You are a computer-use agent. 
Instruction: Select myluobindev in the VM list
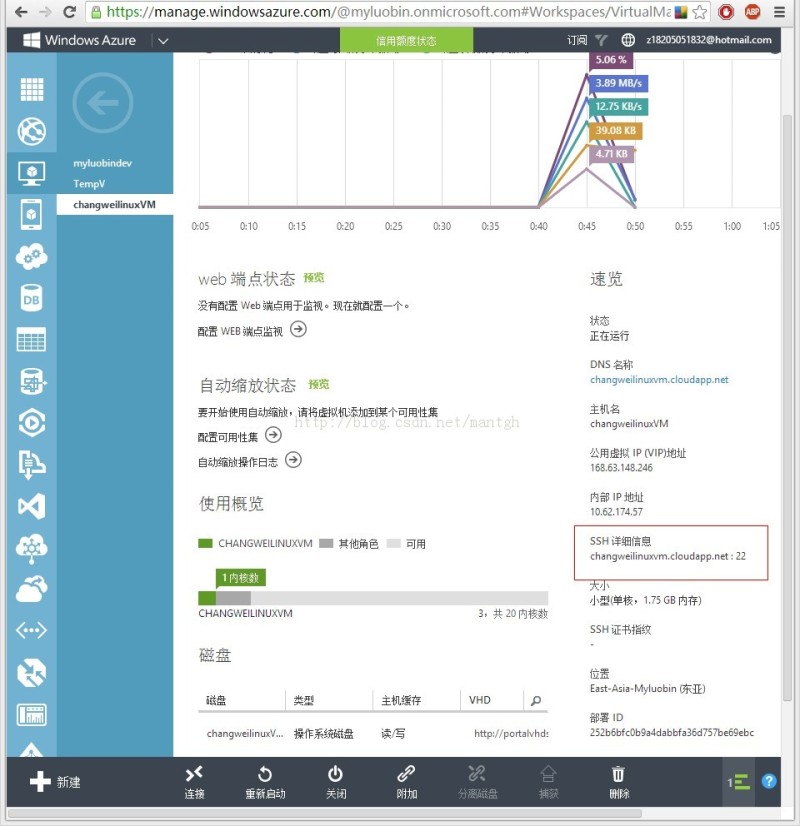pos(103,163)
